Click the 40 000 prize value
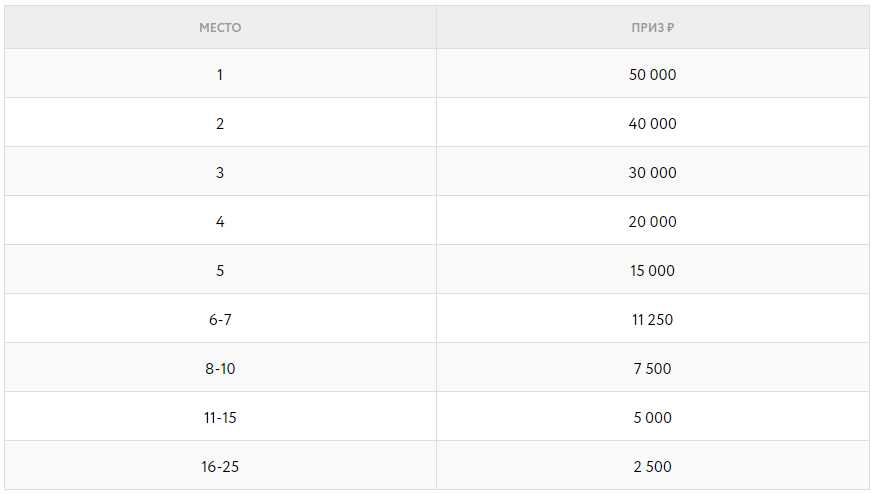The image size is (874, 494). pos(653,124)
